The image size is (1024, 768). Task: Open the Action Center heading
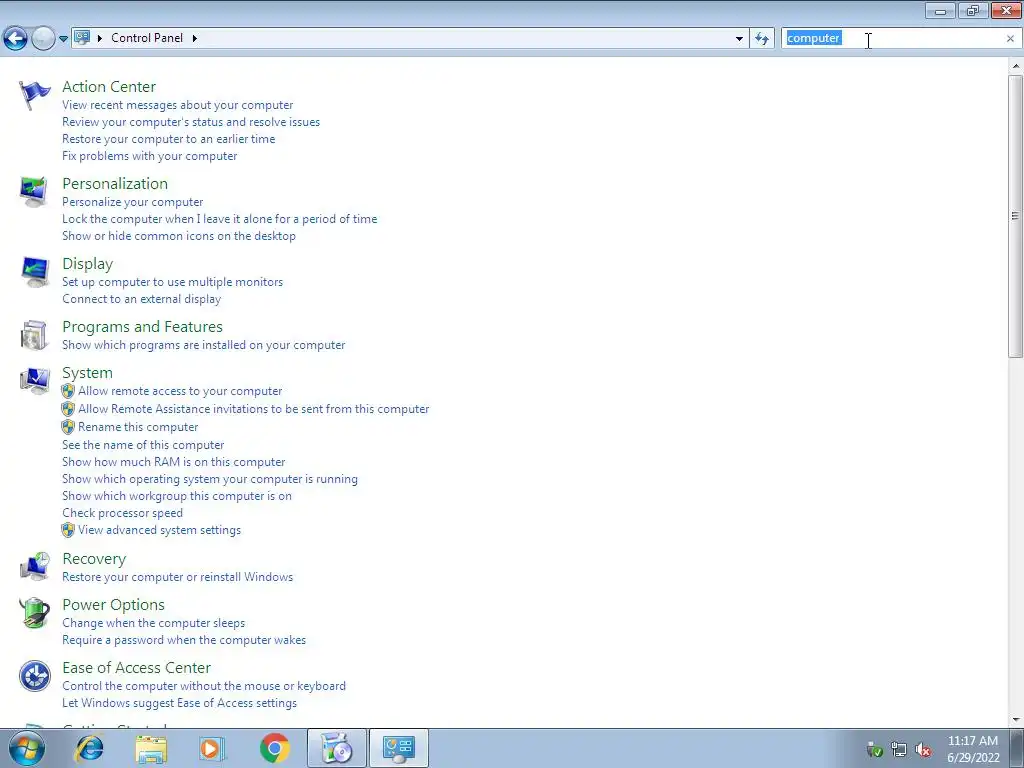109,87
